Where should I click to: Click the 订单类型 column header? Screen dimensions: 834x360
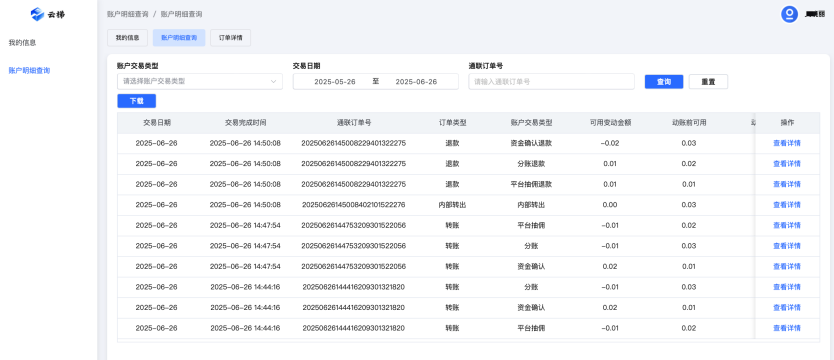click(x=452, y=122)
